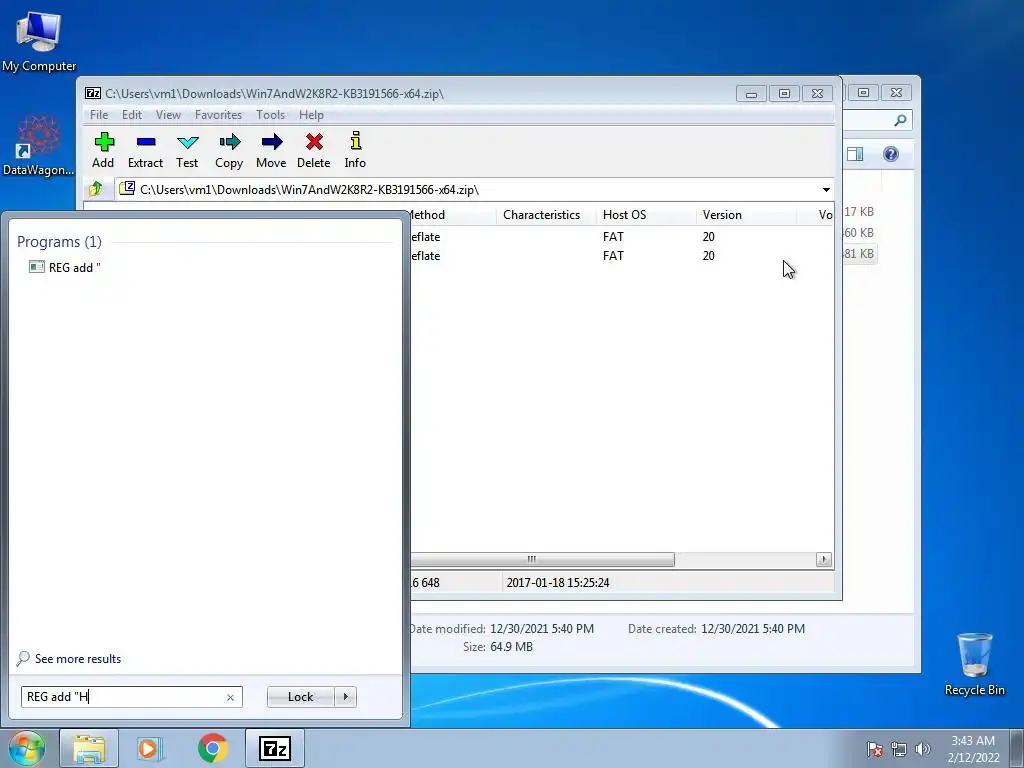This screenshot has width=1024, height=768.
Task: Open Windows Media Player from taskbar
Action: (x=150, y=748)
